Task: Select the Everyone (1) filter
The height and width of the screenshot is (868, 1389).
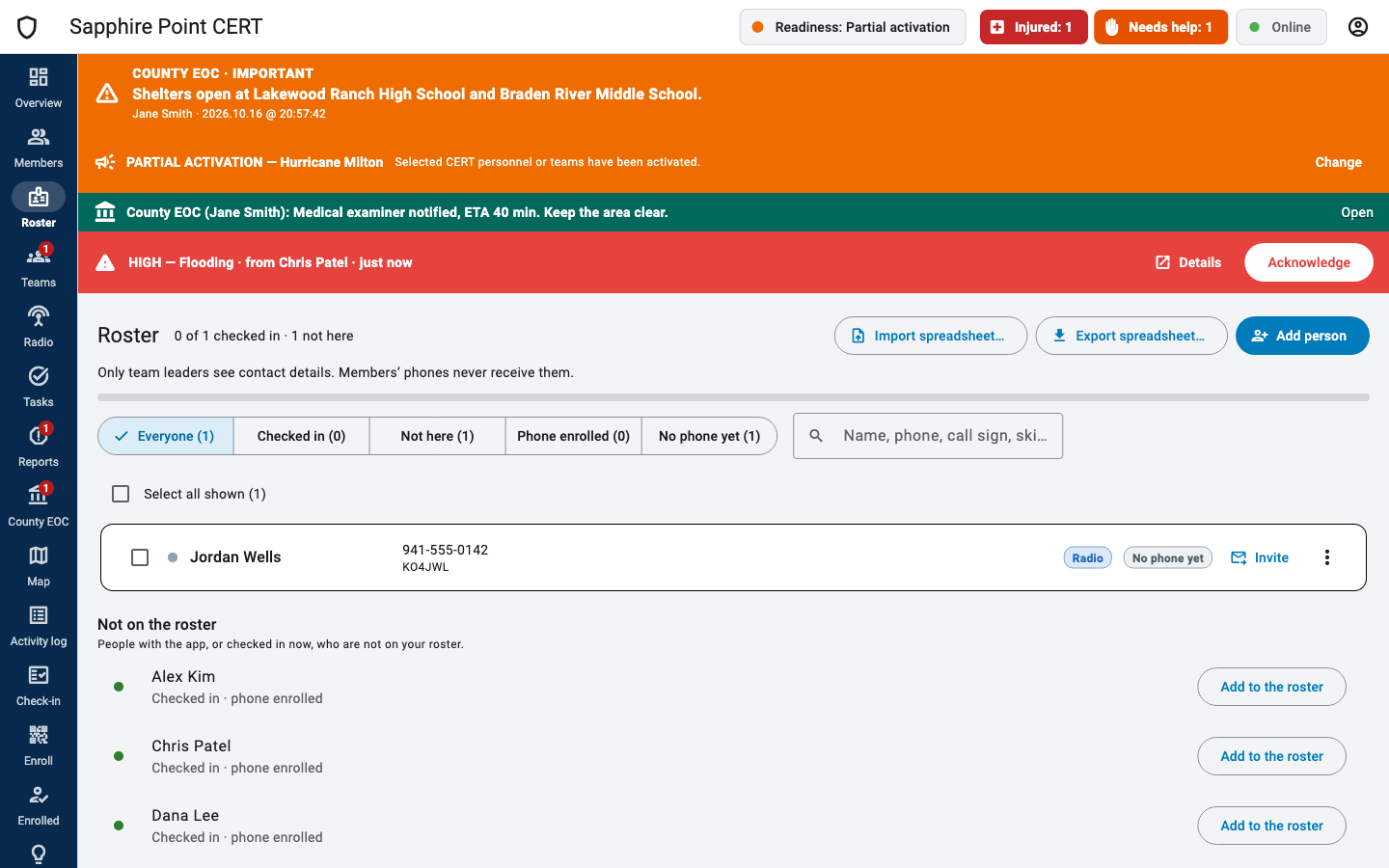Action: pyautogui.click(x=166, y=436)
